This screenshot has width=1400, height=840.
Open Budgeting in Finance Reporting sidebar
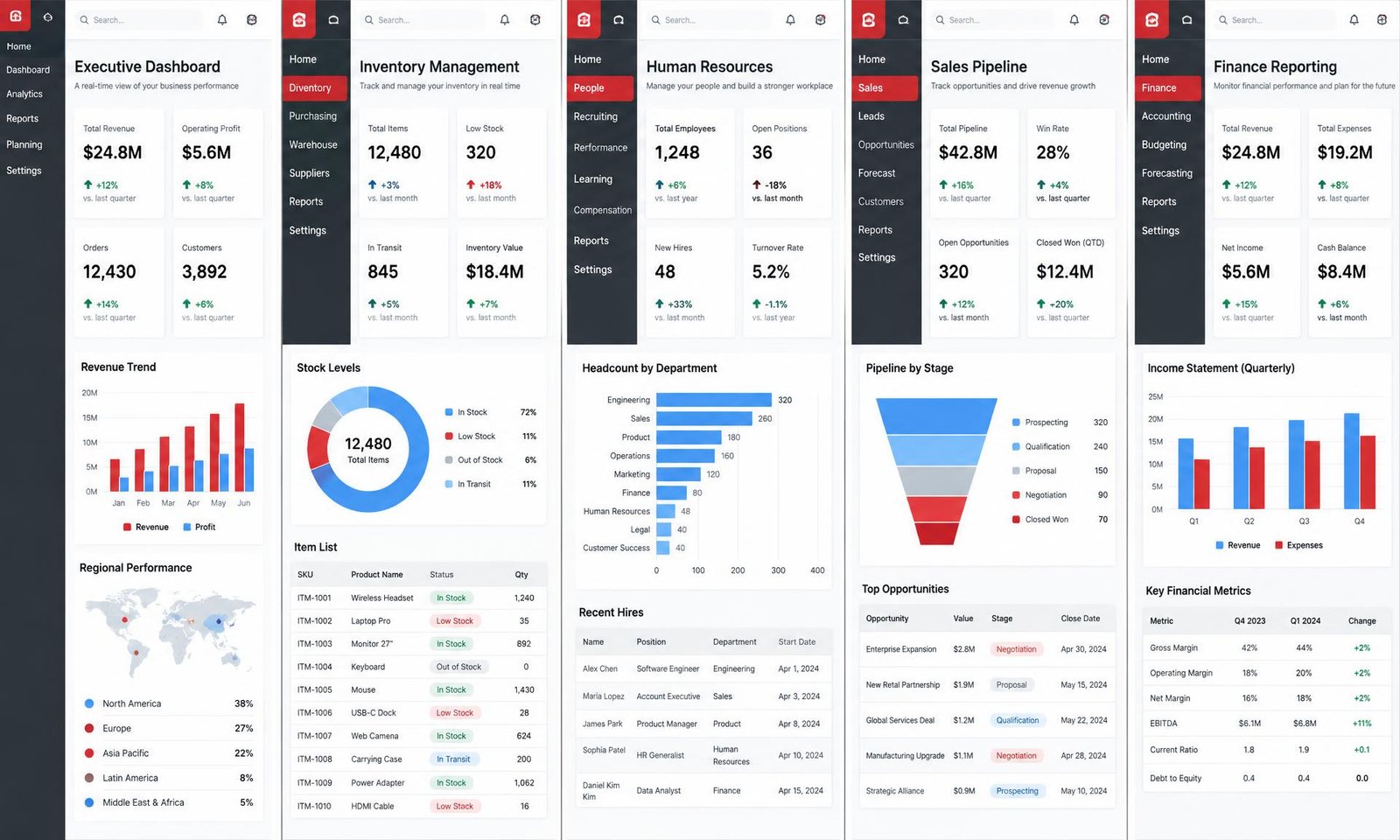click(1165, 144)
